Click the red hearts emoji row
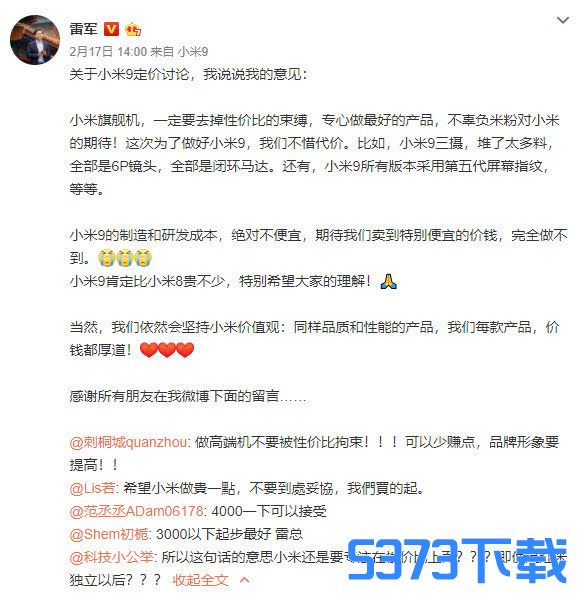 click(x=167, y=350)
